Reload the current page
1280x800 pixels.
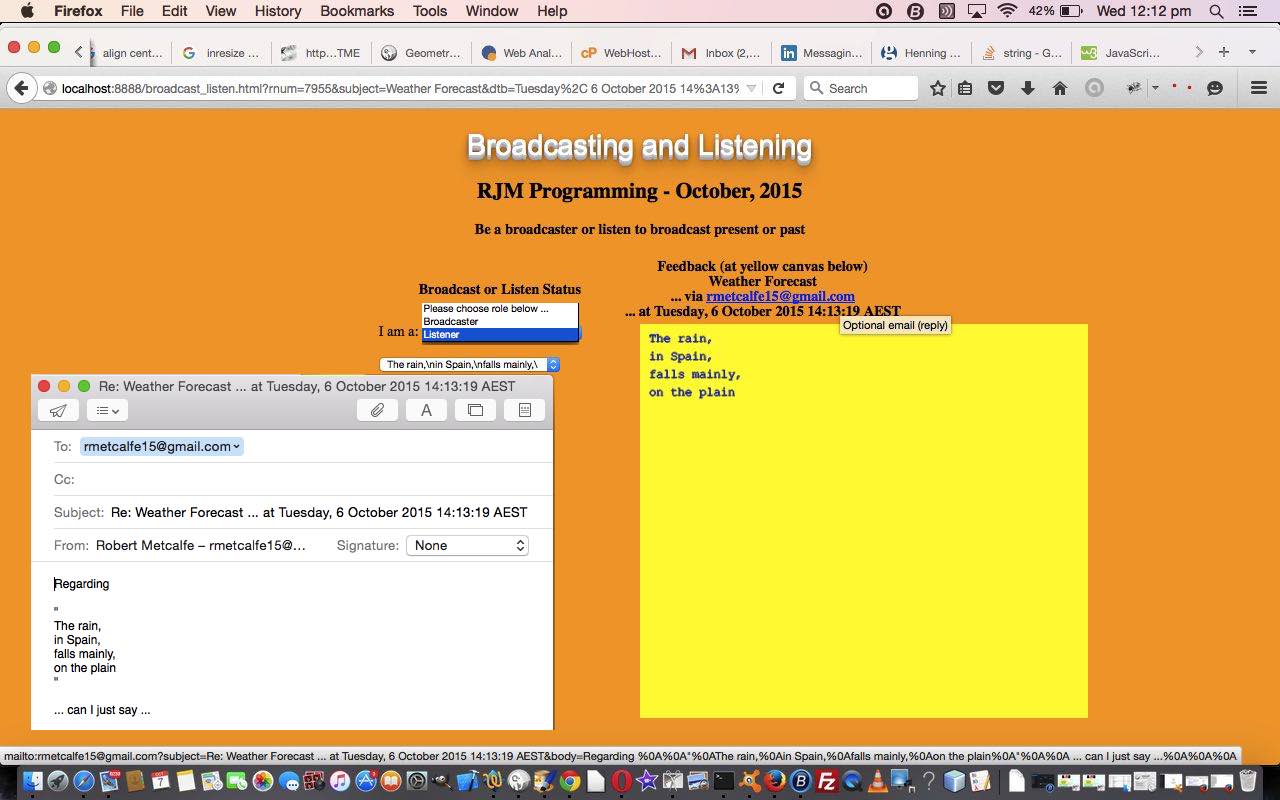pyautogui.click(x=778, y=88)
